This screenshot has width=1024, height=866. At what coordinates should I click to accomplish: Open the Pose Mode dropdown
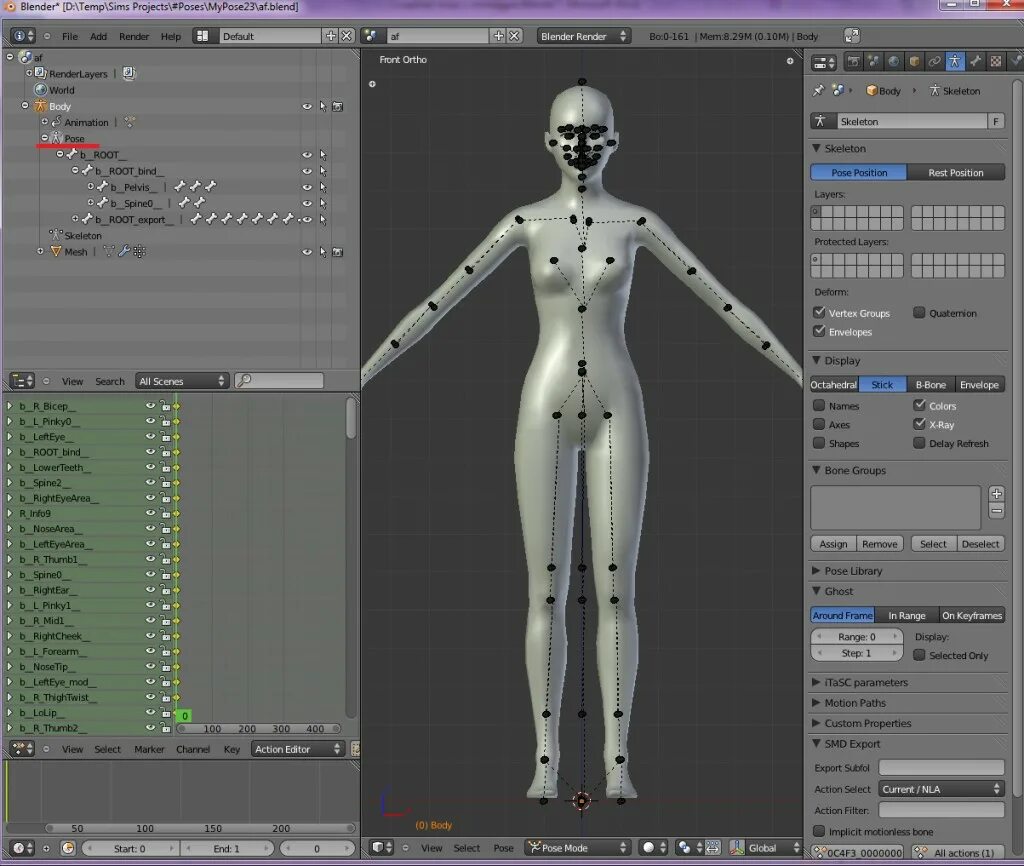(x=579, y=847)
